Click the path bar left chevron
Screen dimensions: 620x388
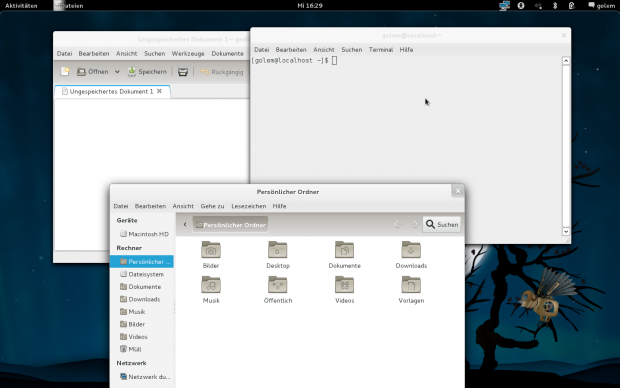(x=185, y=225)
